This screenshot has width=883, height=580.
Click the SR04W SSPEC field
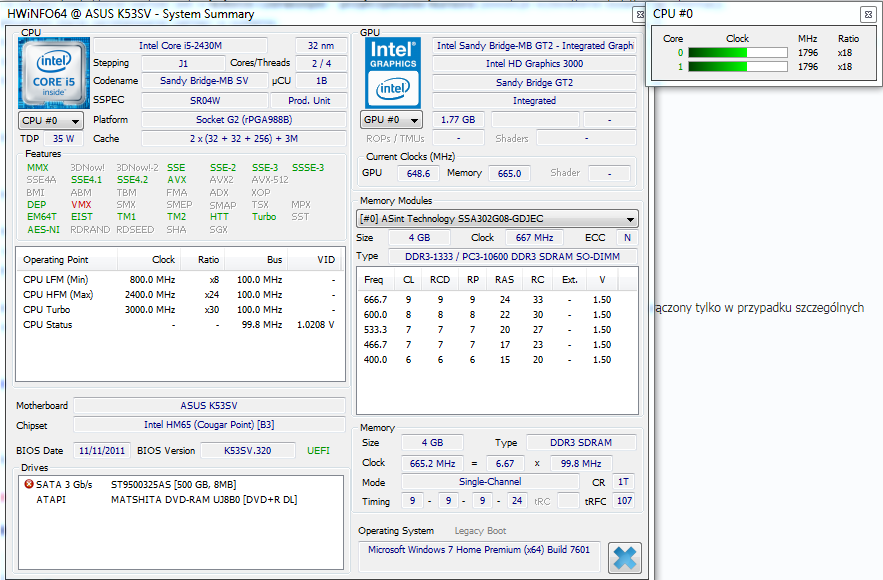coord(205,101)
